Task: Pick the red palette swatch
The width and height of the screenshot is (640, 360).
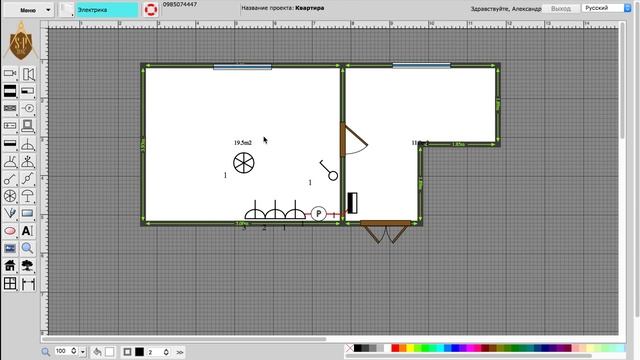Action: pyautogui.click(x=395, y=348)
